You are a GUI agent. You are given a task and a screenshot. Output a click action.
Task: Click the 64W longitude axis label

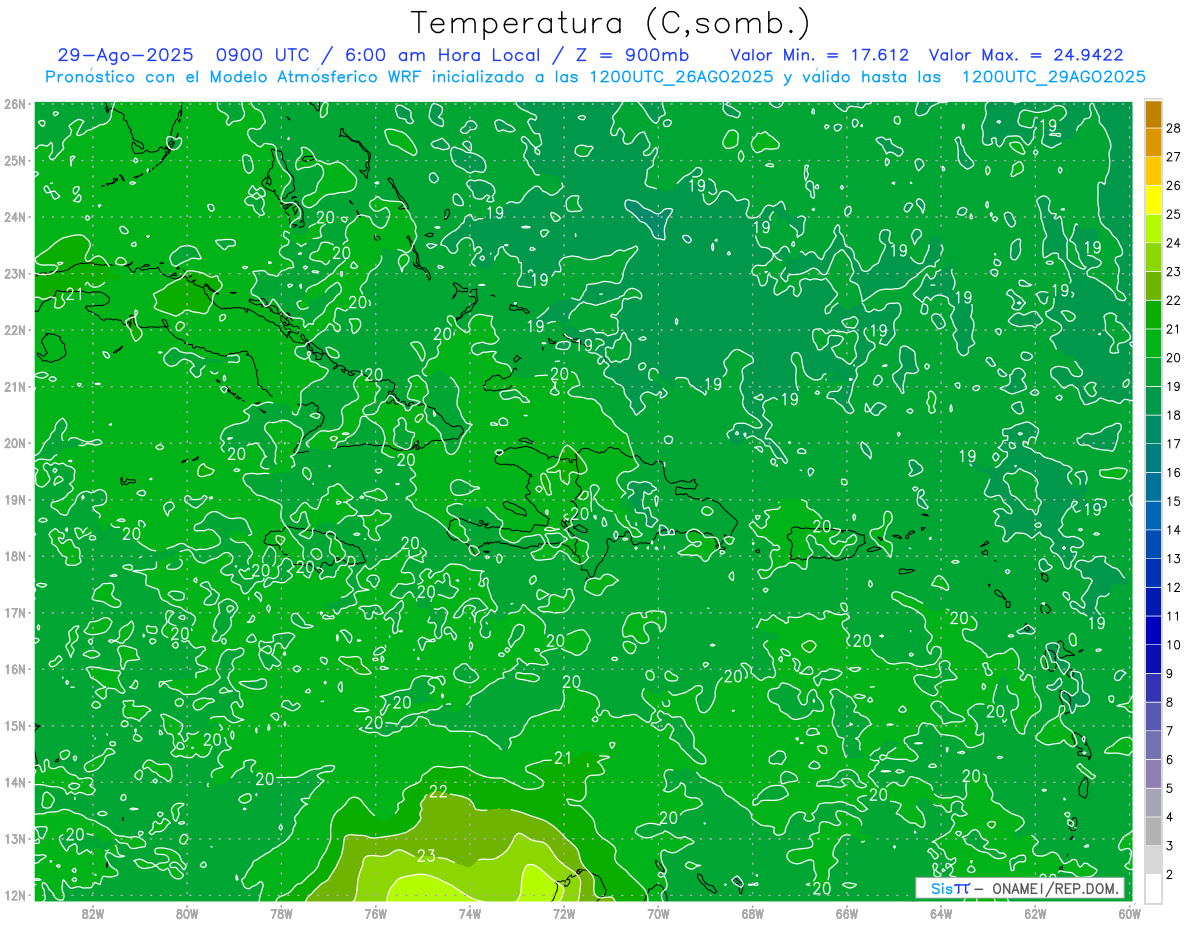[941, 912]
